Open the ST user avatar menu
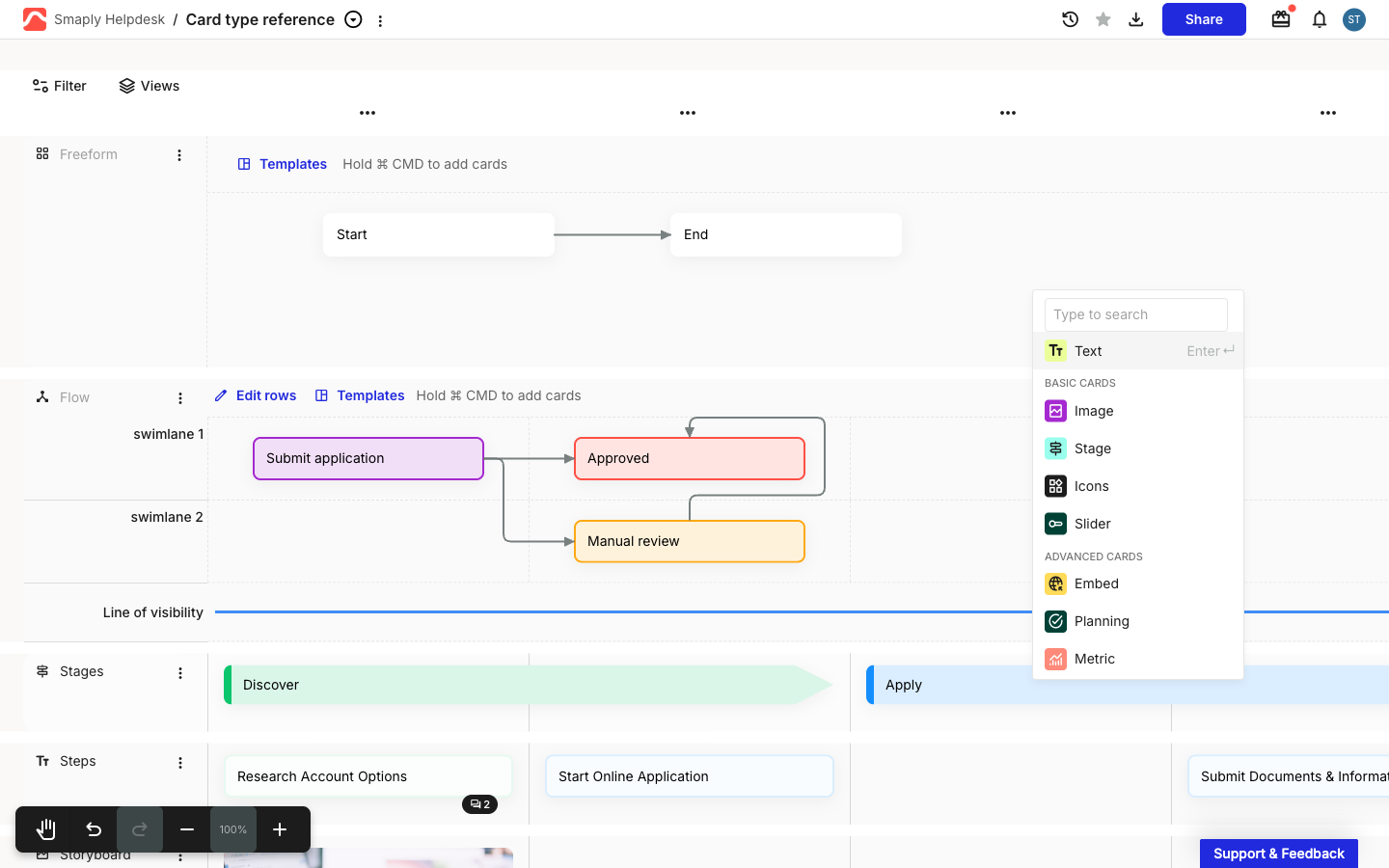 coord(1354,19)
